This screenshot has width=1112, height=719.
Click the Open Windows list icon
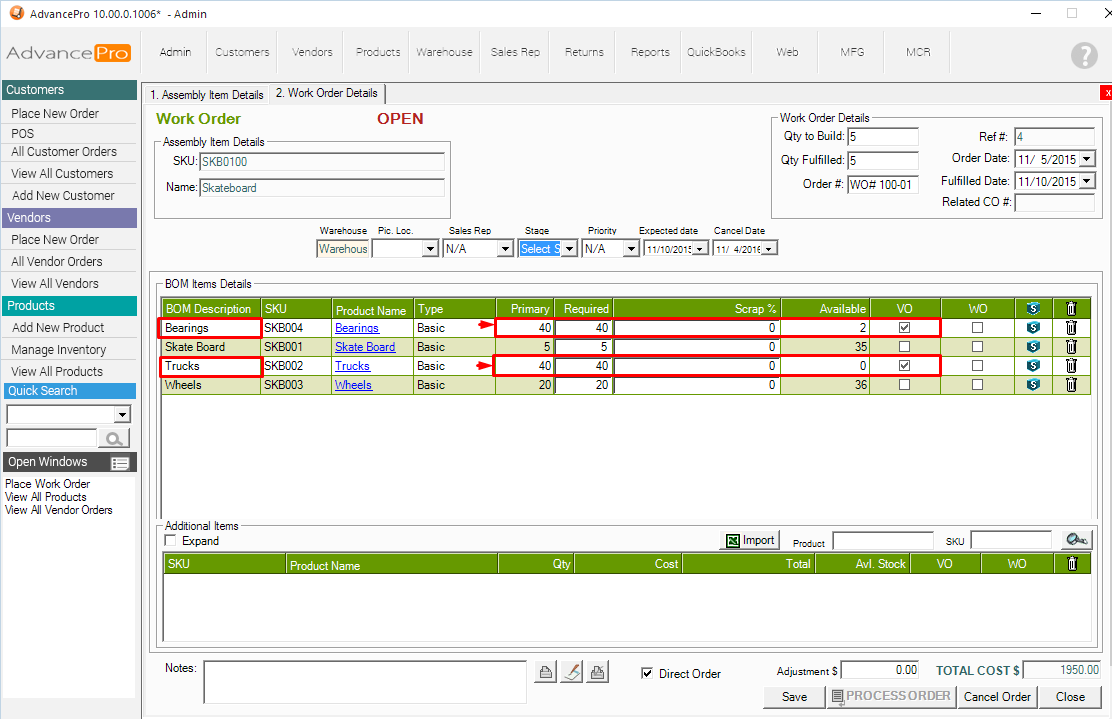[x=120, y=463]
